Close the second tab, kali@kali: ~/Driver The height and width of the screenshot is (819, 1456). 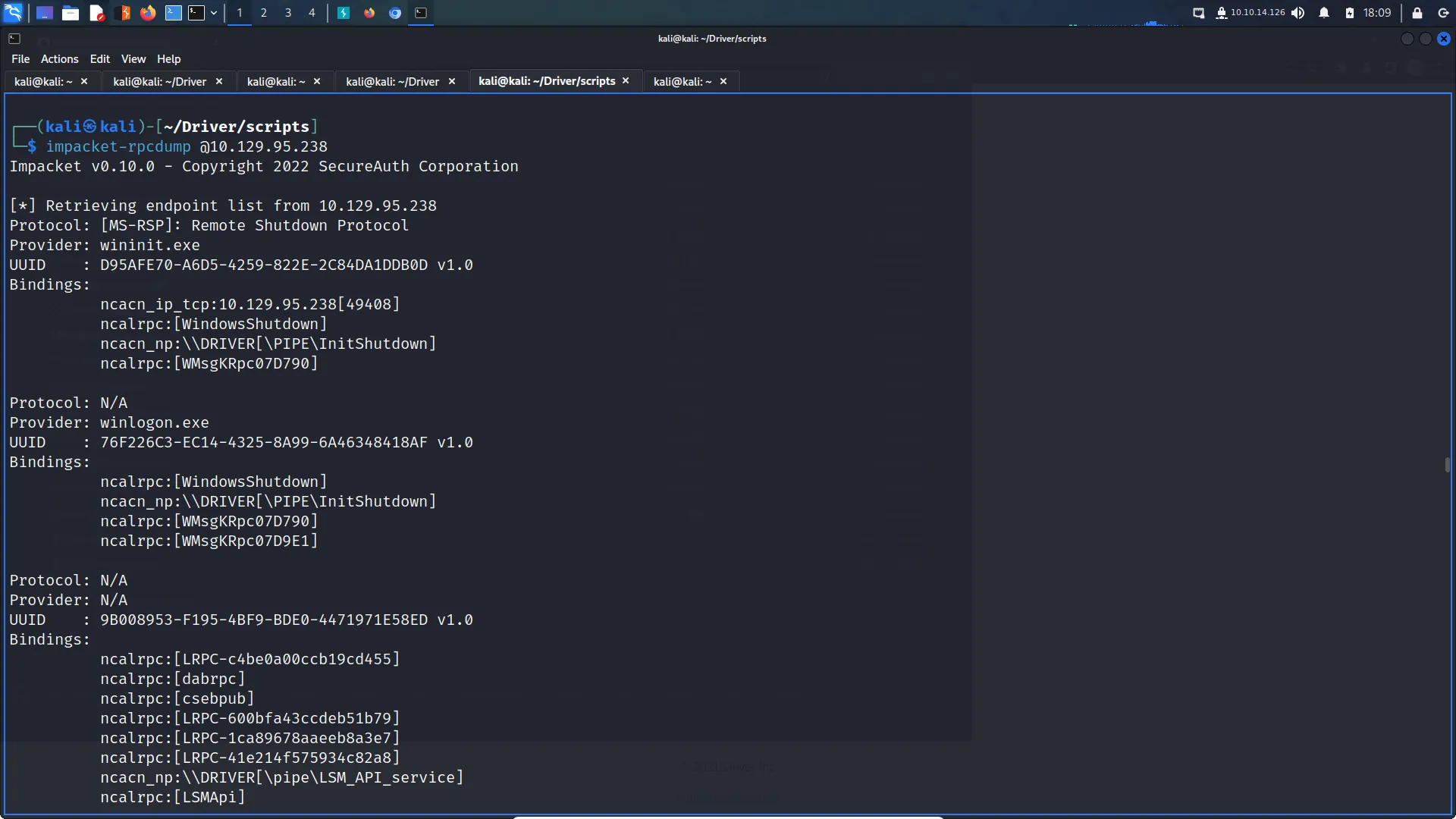coord(219,81)
